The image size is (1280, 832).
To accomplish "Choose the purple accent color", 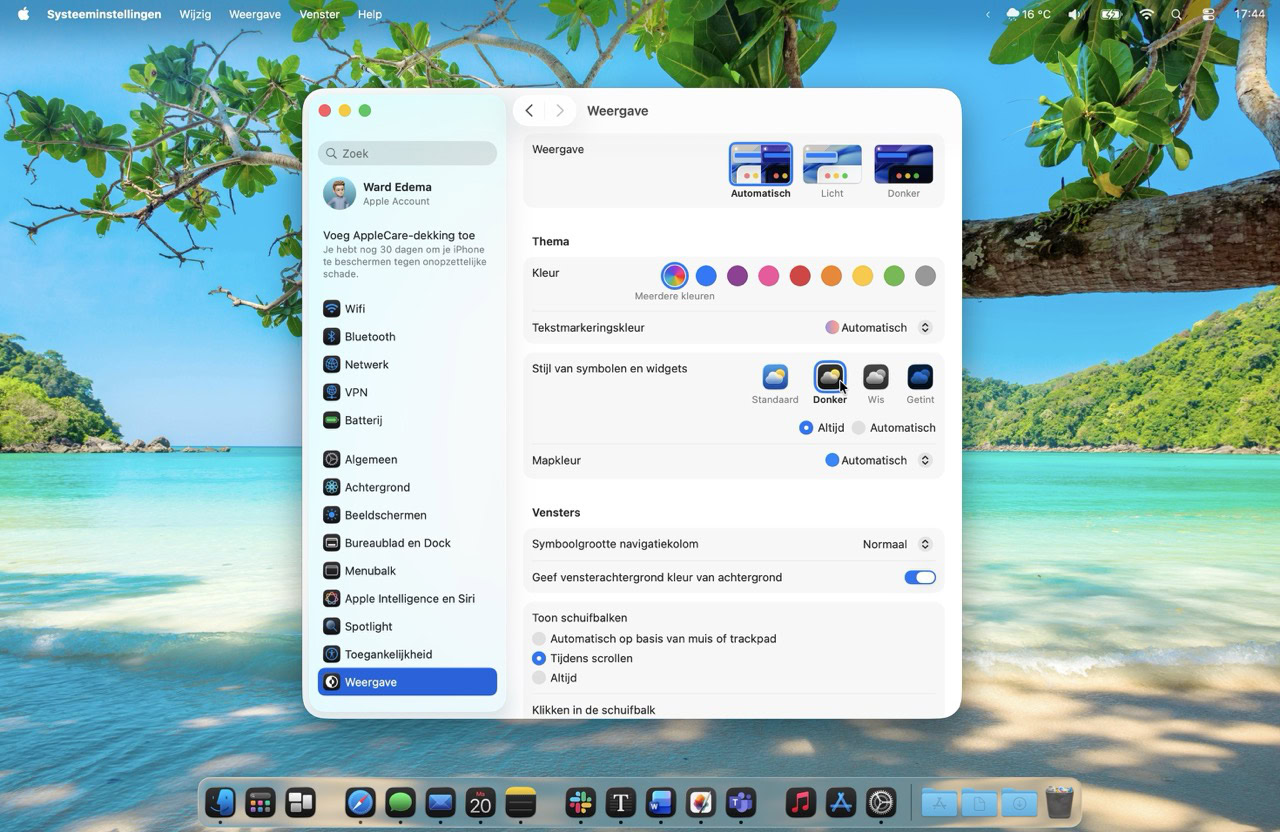I will pyautogui.click(x=737, y=276).
